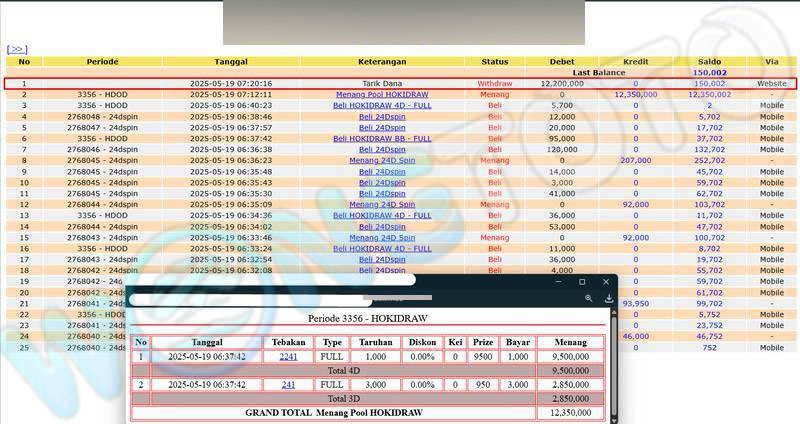
Task: Open Menang 24D Spin entry at 06:36:23
Action: [x=382, y=160]
